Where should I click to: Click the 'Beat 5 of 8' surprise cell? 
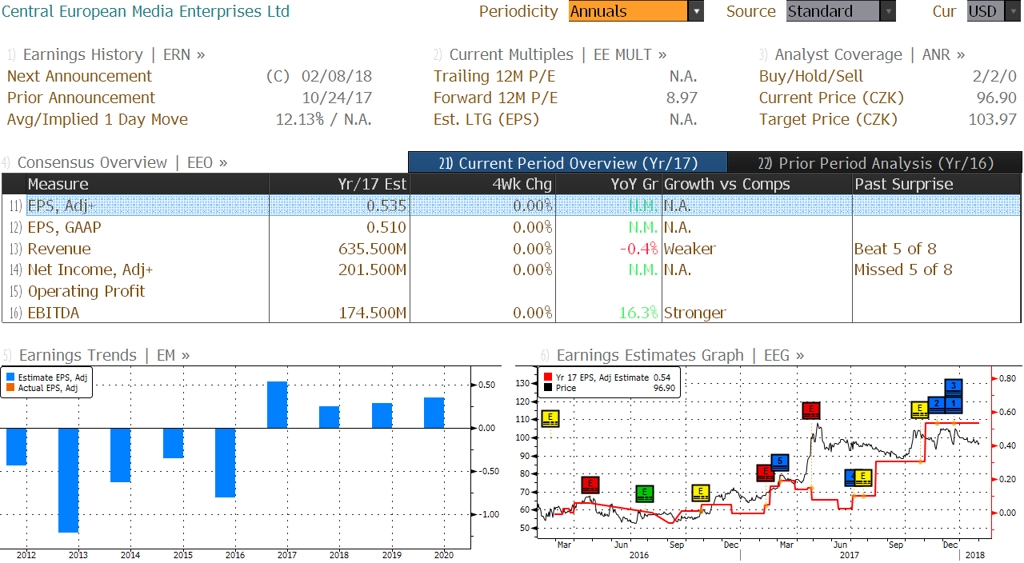[x=895, y=249]
